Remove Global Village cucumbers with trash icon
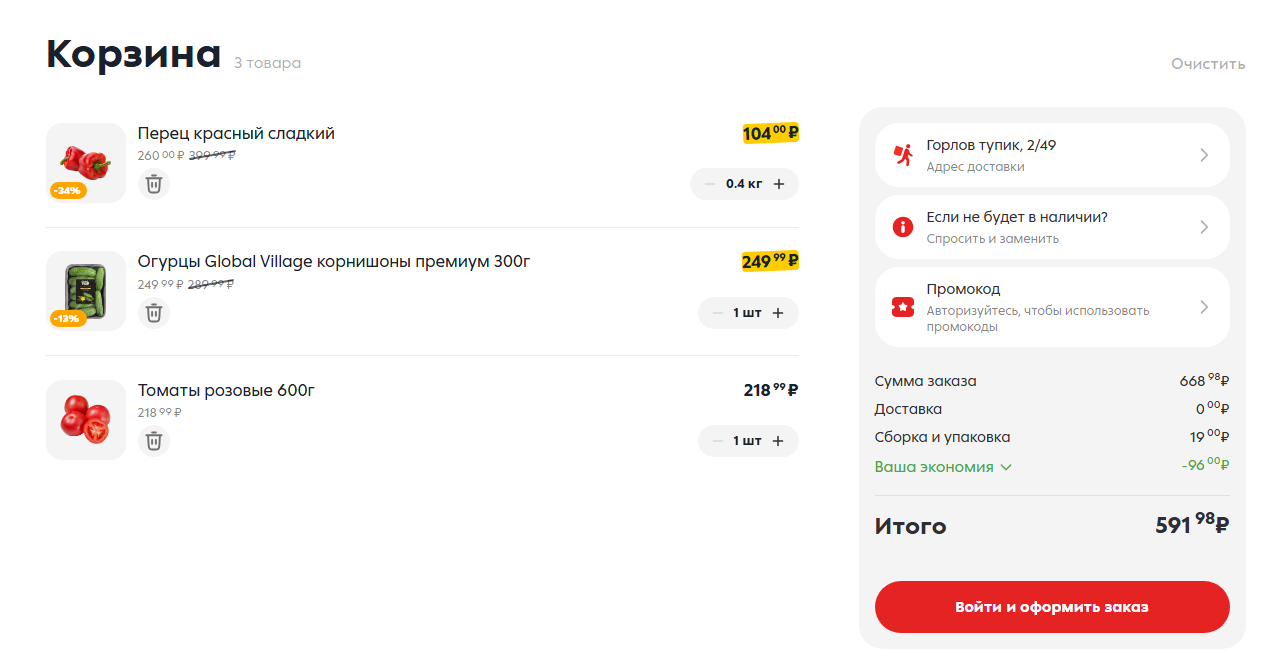Viewport: 1264px width, 650px height. (x=154, y=313)
